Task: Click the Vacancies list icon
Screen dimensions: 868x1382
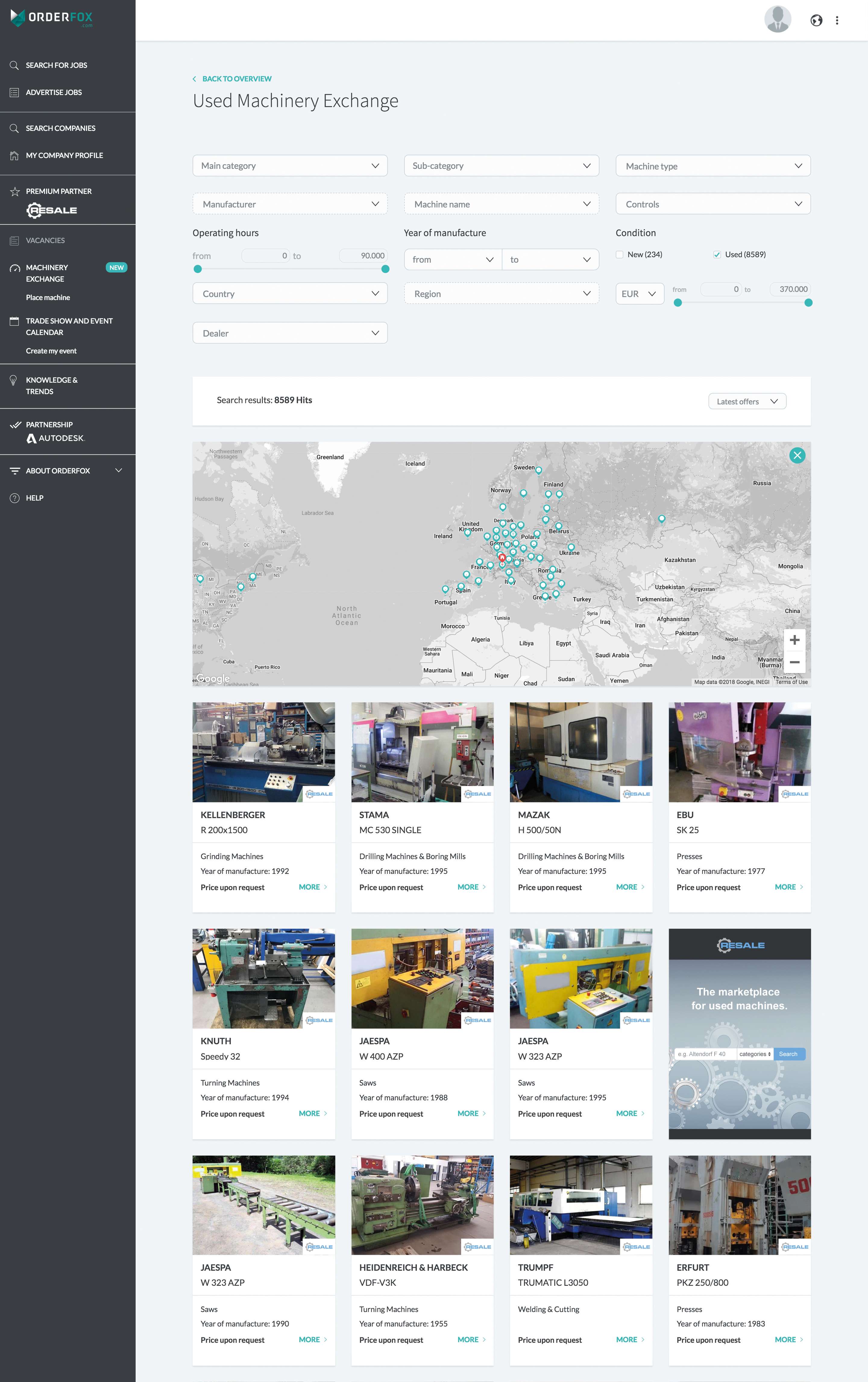Action: click(x=14, y=240)
